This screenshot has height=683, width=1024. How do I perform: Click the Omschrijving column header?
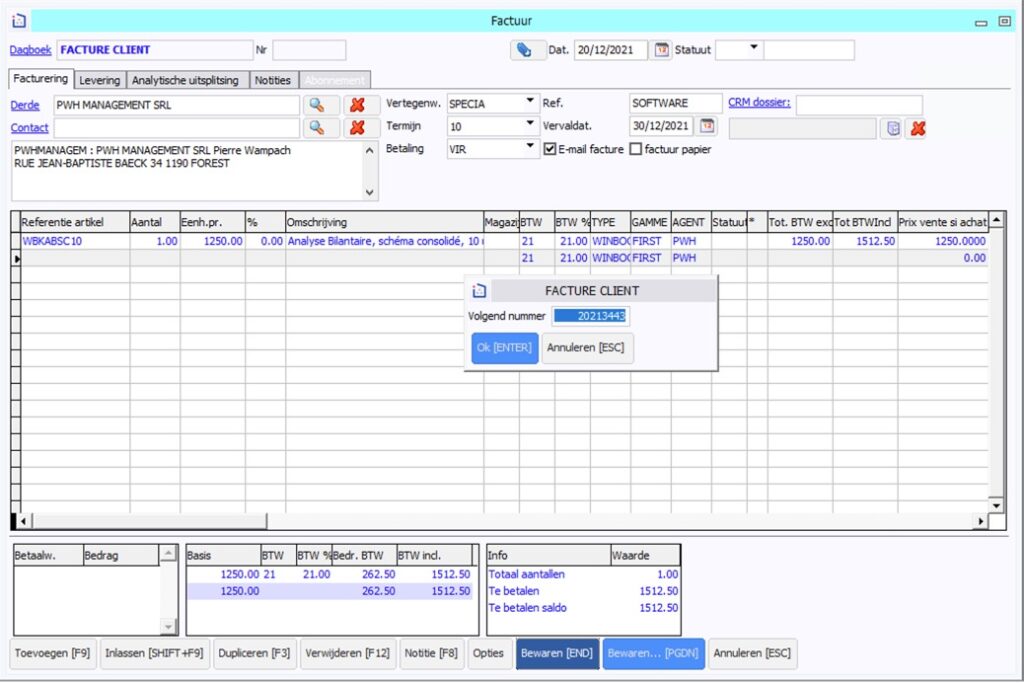[385, 223]
